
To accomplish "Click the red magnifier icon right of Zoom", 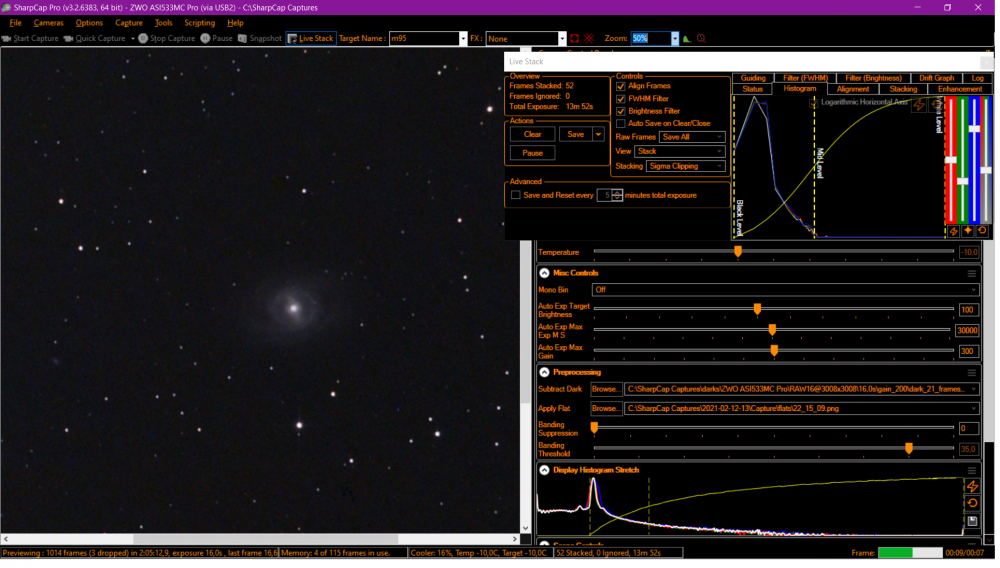I will point(702,38).
